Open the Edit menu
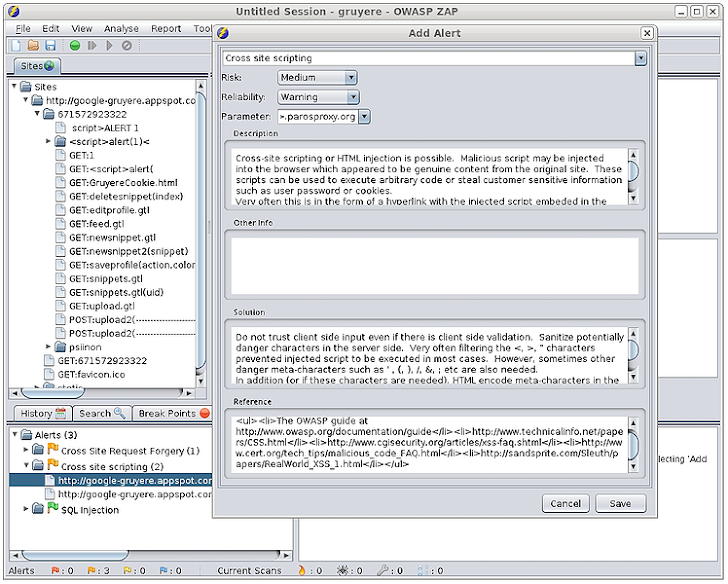The height and width of the screenshot is (584, 728). (x=51, y=29)
